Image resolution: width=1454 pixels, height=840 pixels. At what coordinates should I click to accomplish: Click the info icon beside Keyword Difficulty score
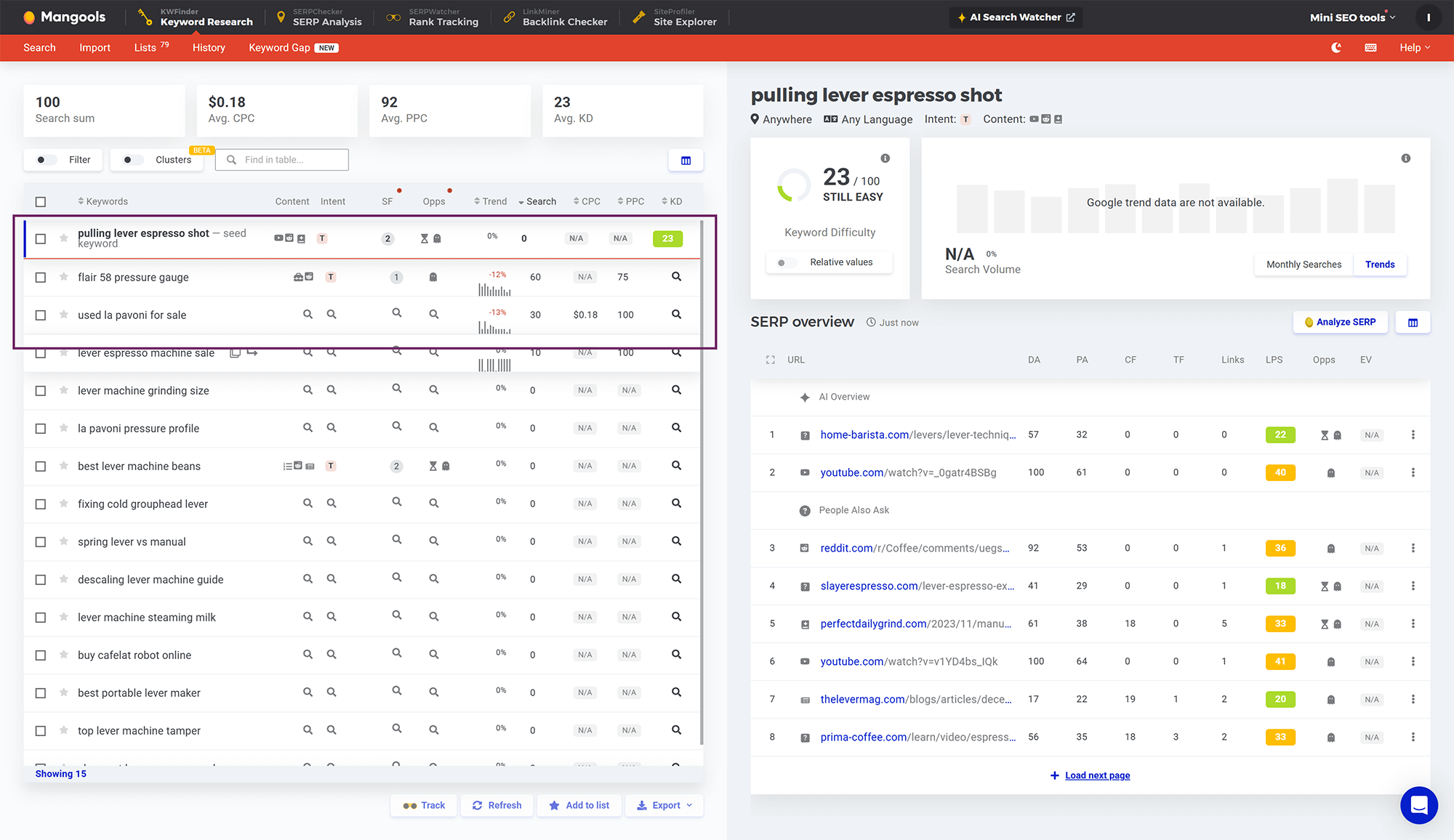coord(885,158)
